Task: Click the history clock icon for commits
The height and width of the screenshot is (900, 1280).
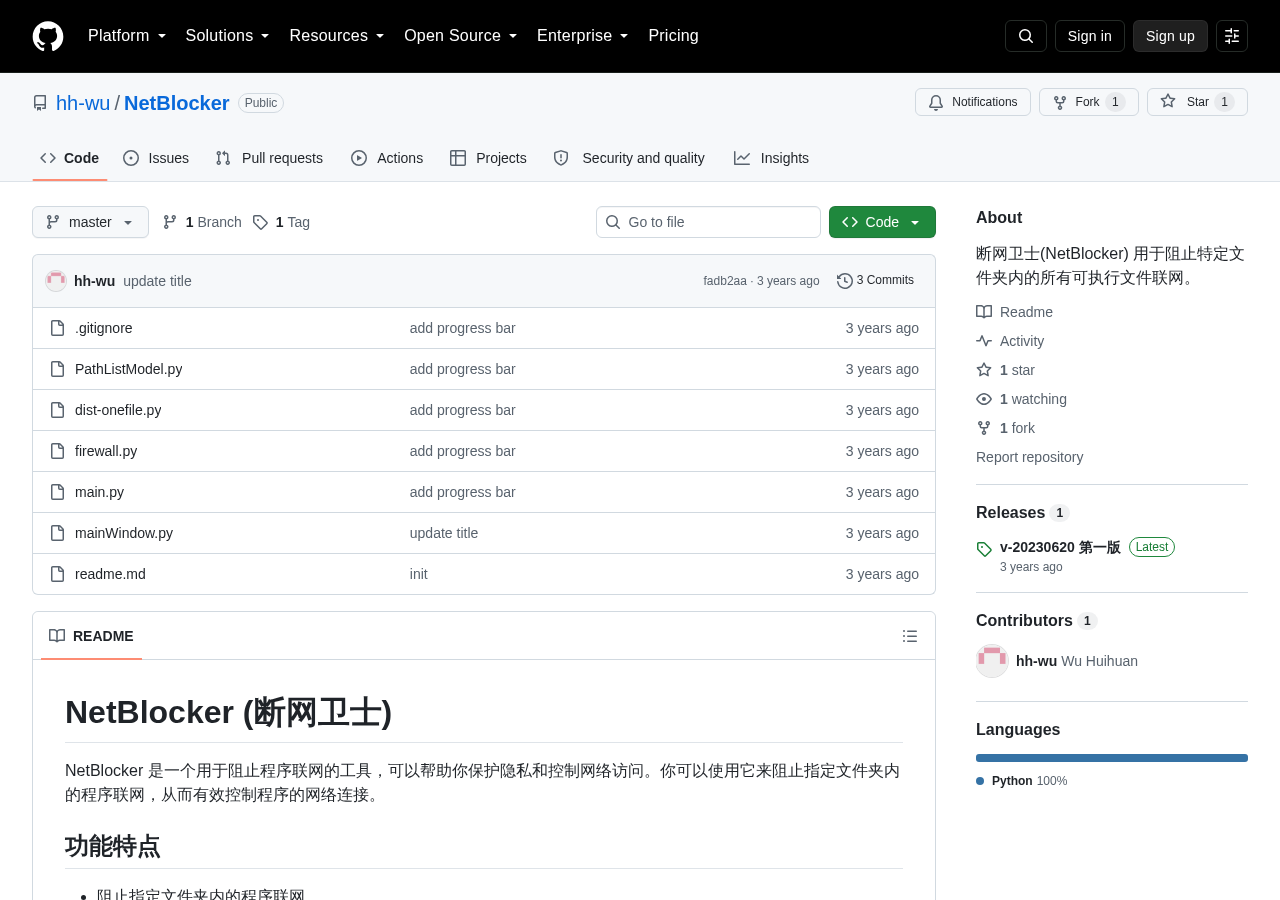Action: pos(845,281)
